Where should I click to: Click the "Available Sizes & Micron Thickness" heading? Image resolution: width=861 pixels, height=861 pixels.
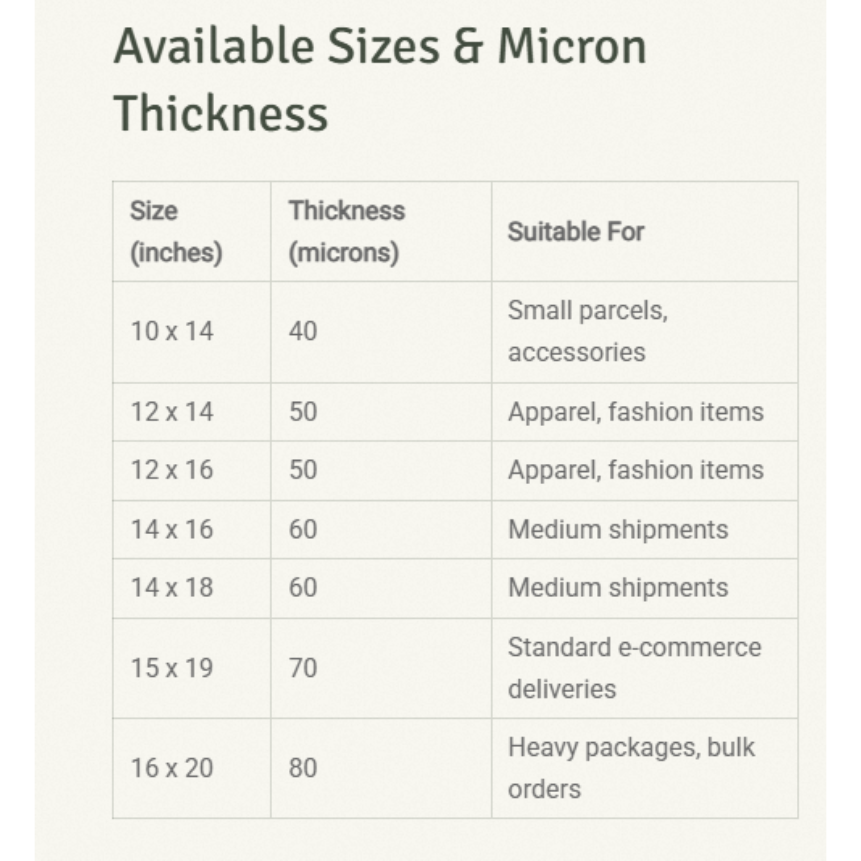[380, 79]
